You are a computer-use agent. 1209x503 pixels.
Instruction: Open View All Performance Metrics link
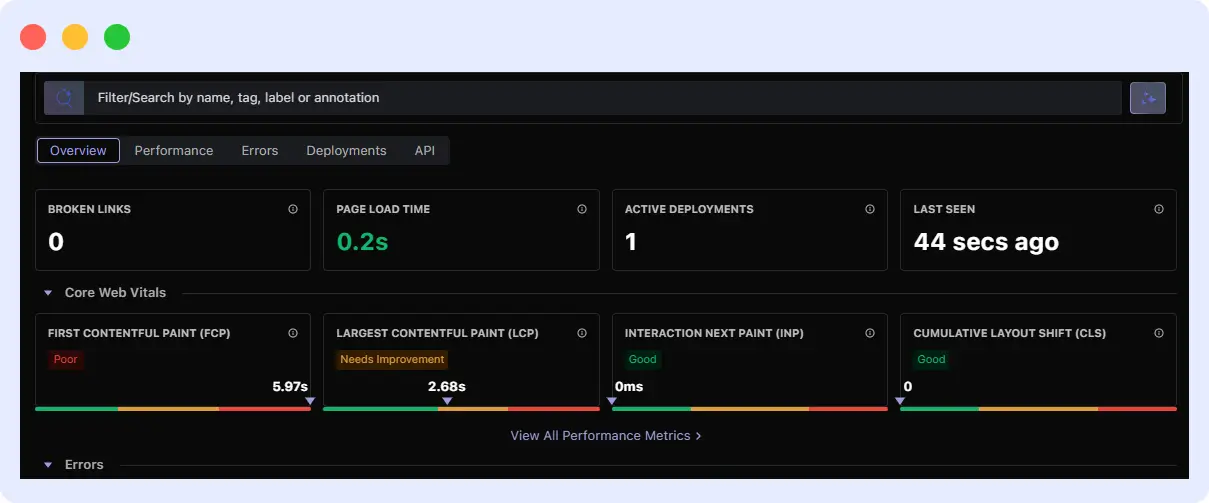605,436
